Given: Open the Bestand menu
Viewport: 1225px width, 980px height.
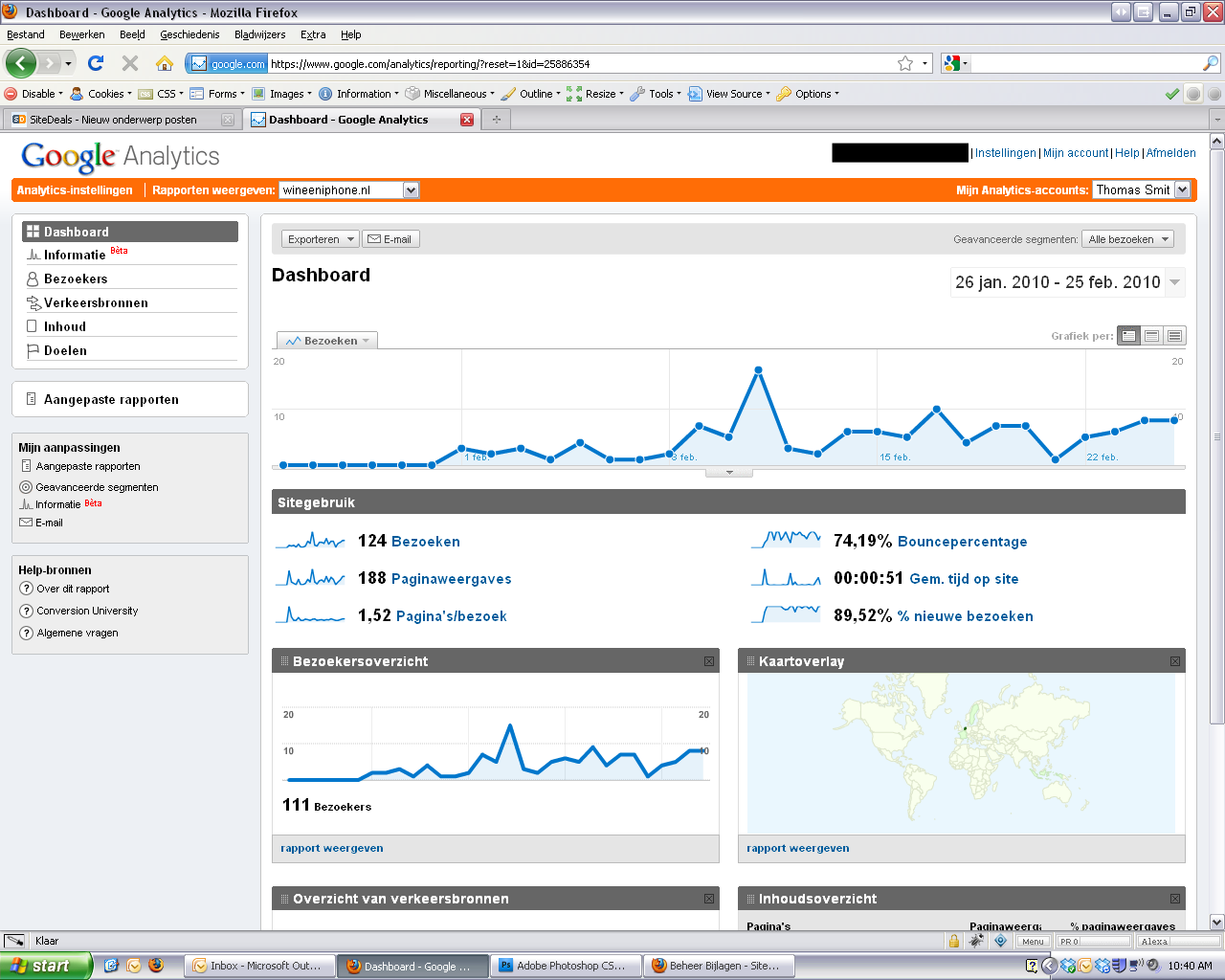Looking at the screenshot, I should click(x=26, y=34).
